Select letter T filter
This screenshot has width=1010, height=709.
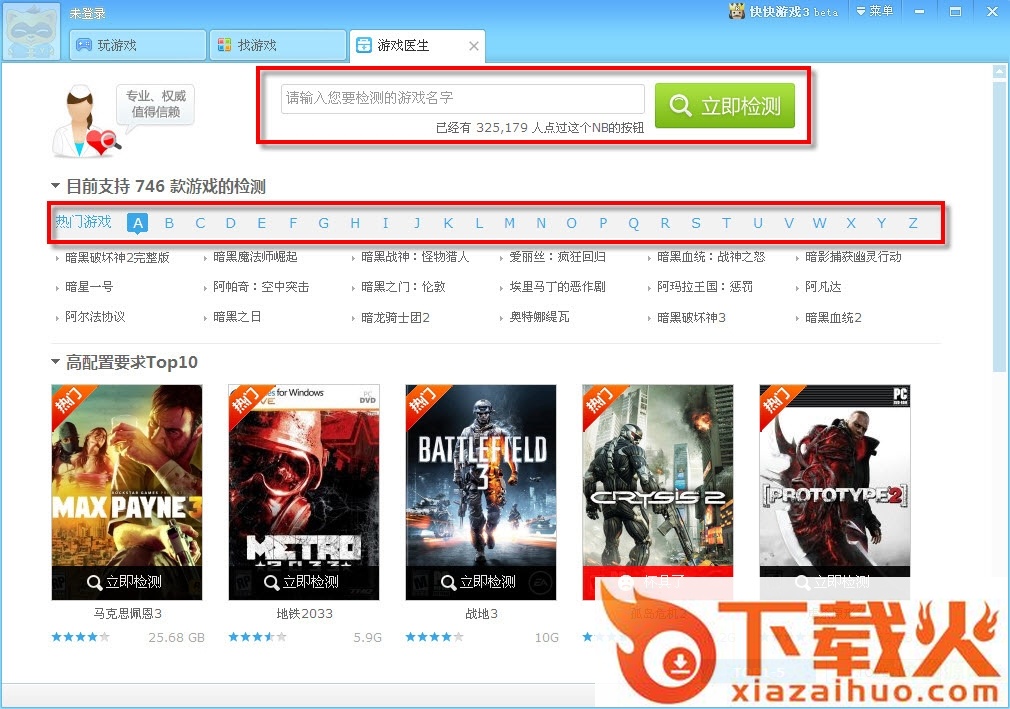[727, 223]
